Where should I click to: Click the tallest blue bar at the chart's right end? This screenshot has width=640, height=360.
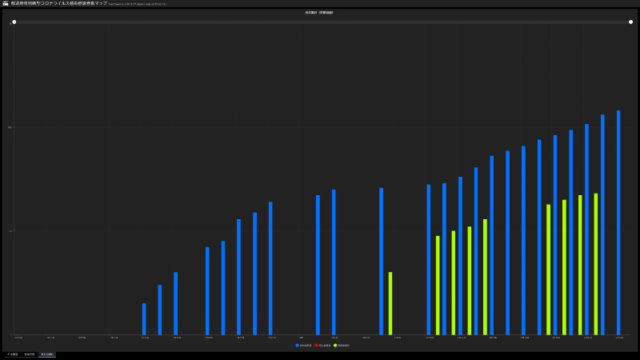coord(618,222)
